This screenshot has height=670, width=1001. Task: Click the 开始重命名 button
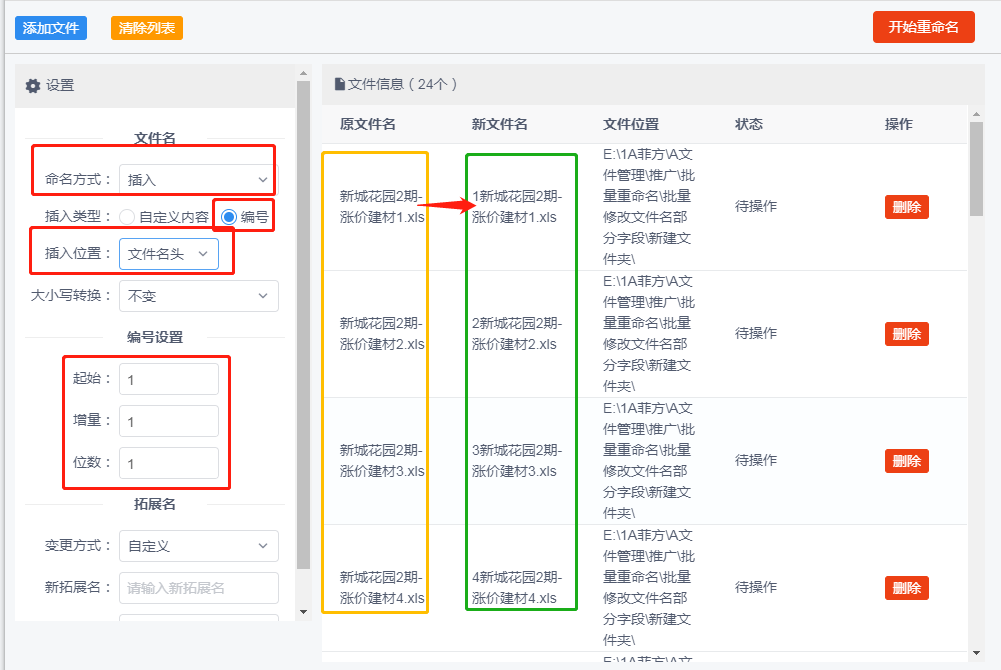pyautogui.click(x=924, y=27)
